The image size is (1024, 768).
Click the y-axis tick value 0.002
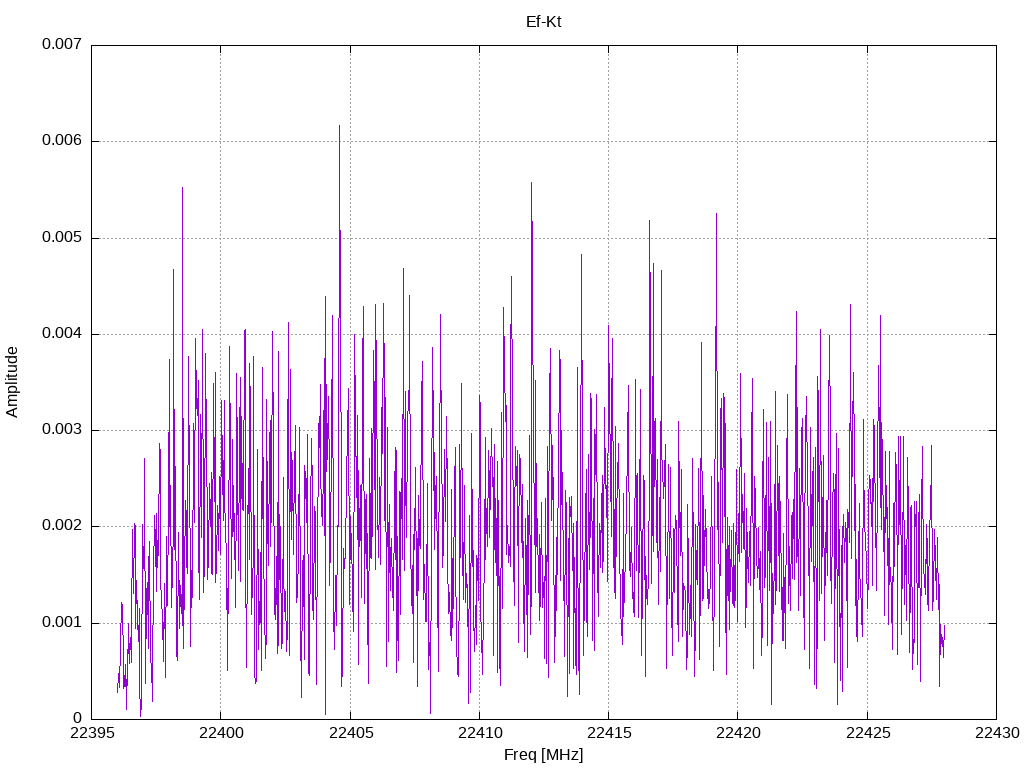coord(62,526)
